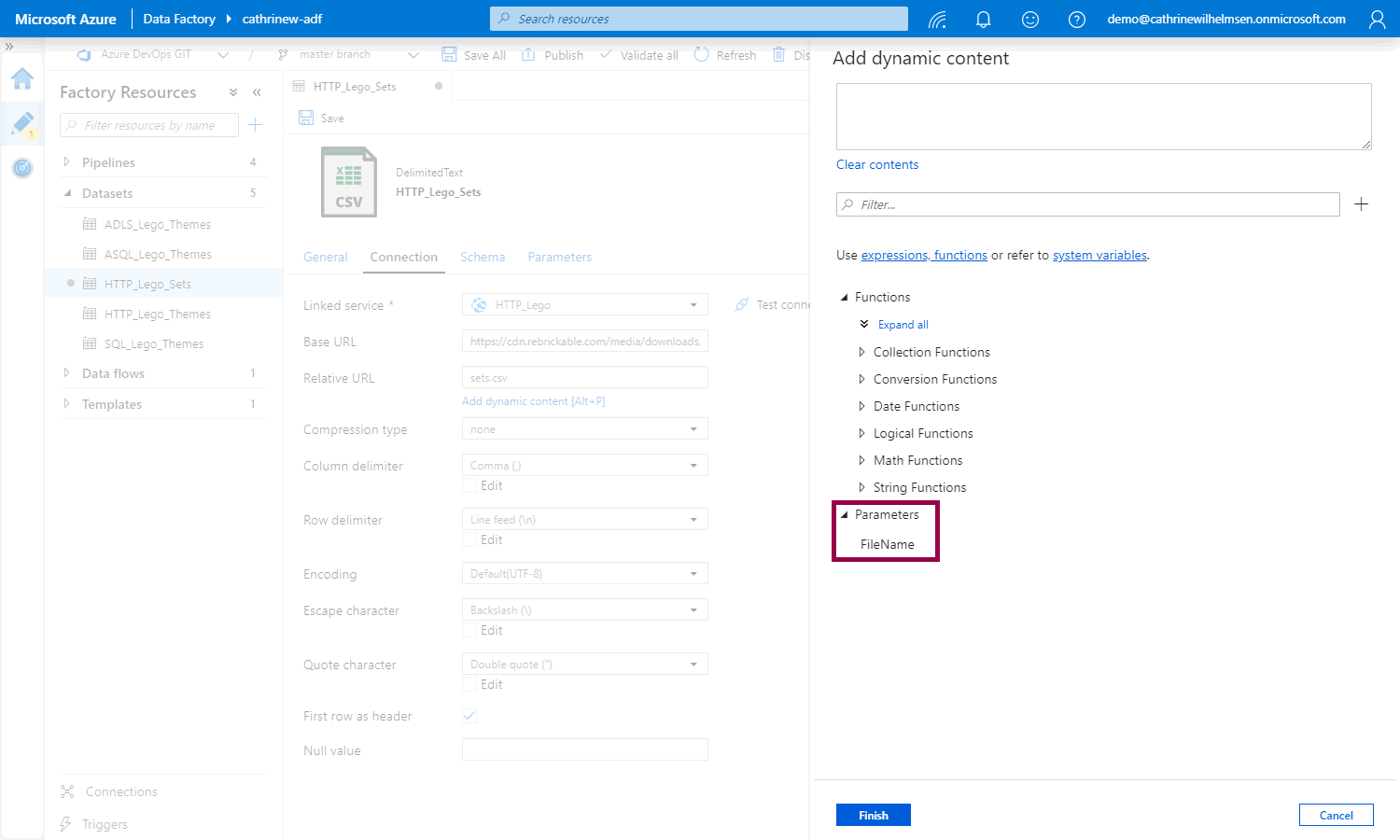Viewport: 1400px width, 840px height.
Task: Click the Clear contents link
Action: 876,164
